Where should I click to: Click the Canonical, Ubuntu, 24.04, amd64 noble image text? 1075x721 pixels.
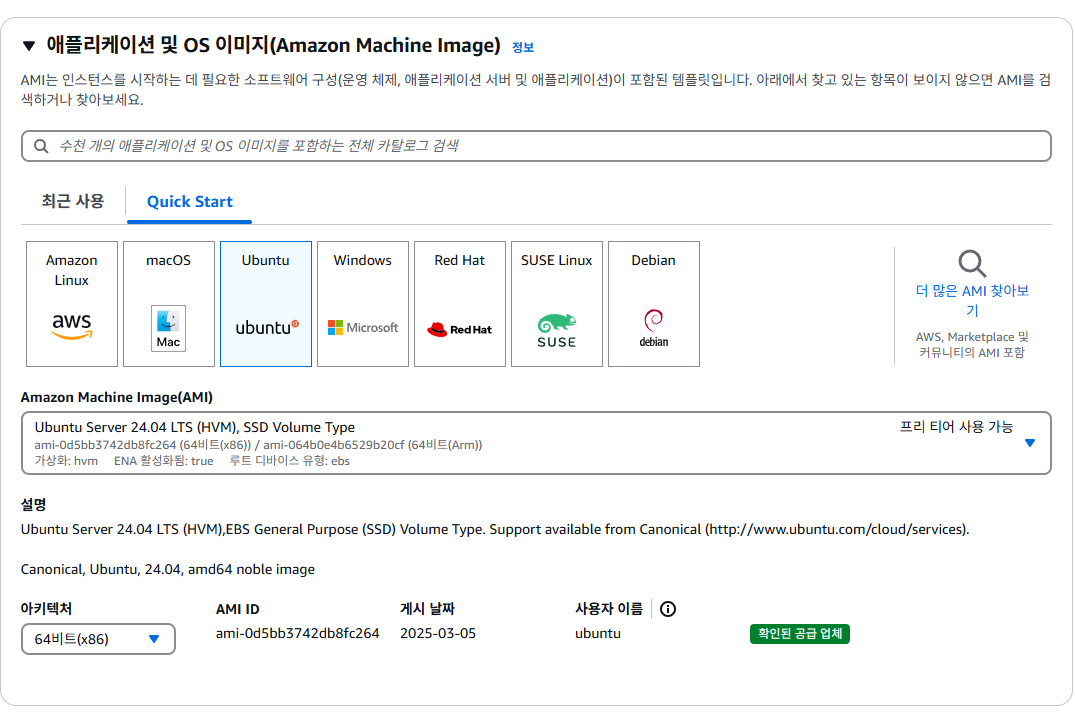[x=168, y=570]
